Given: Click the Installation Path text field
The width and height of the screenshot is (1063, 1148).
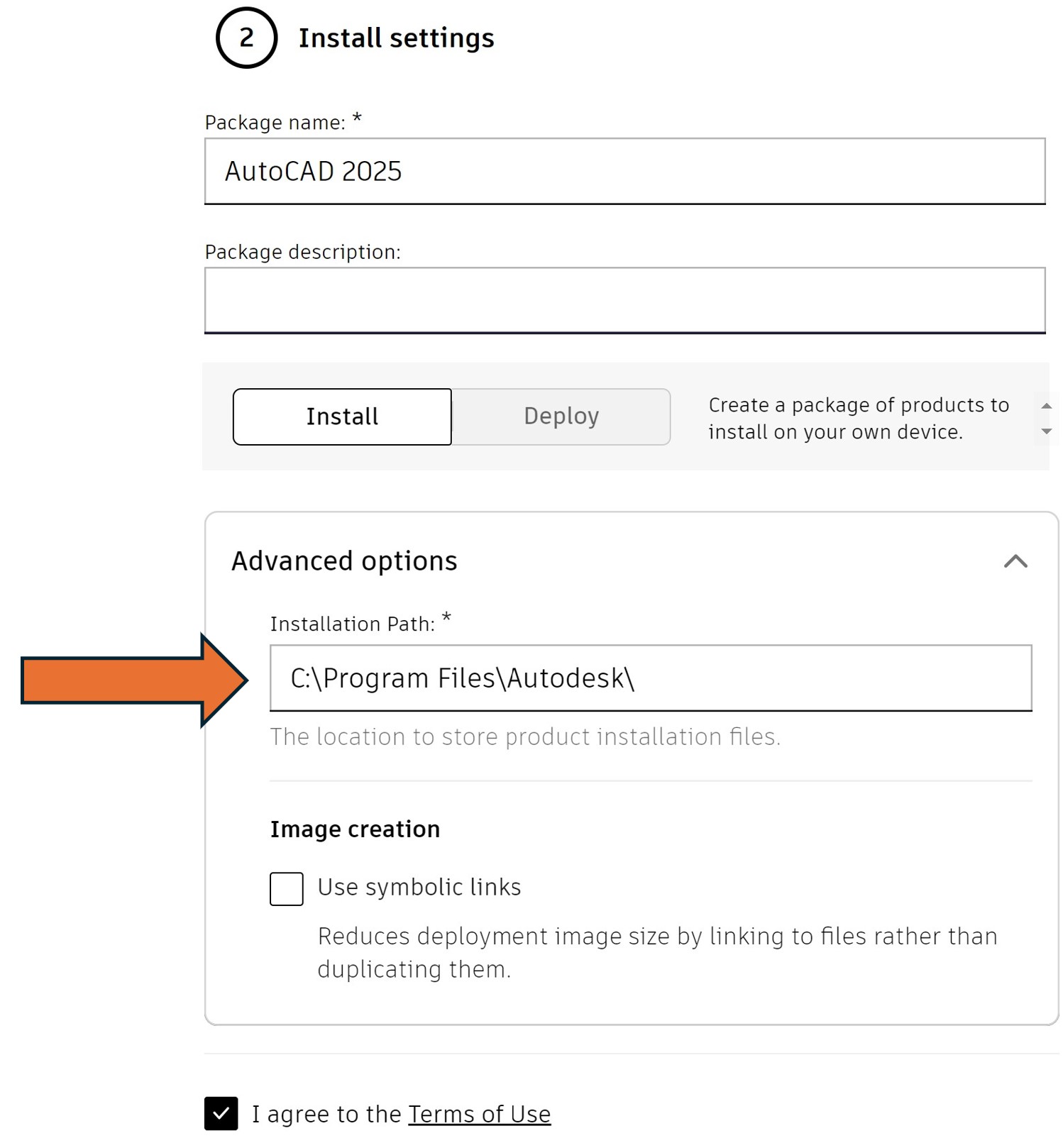Looking at the screenshot, I should pyautogui.click(x=649, y=678).
